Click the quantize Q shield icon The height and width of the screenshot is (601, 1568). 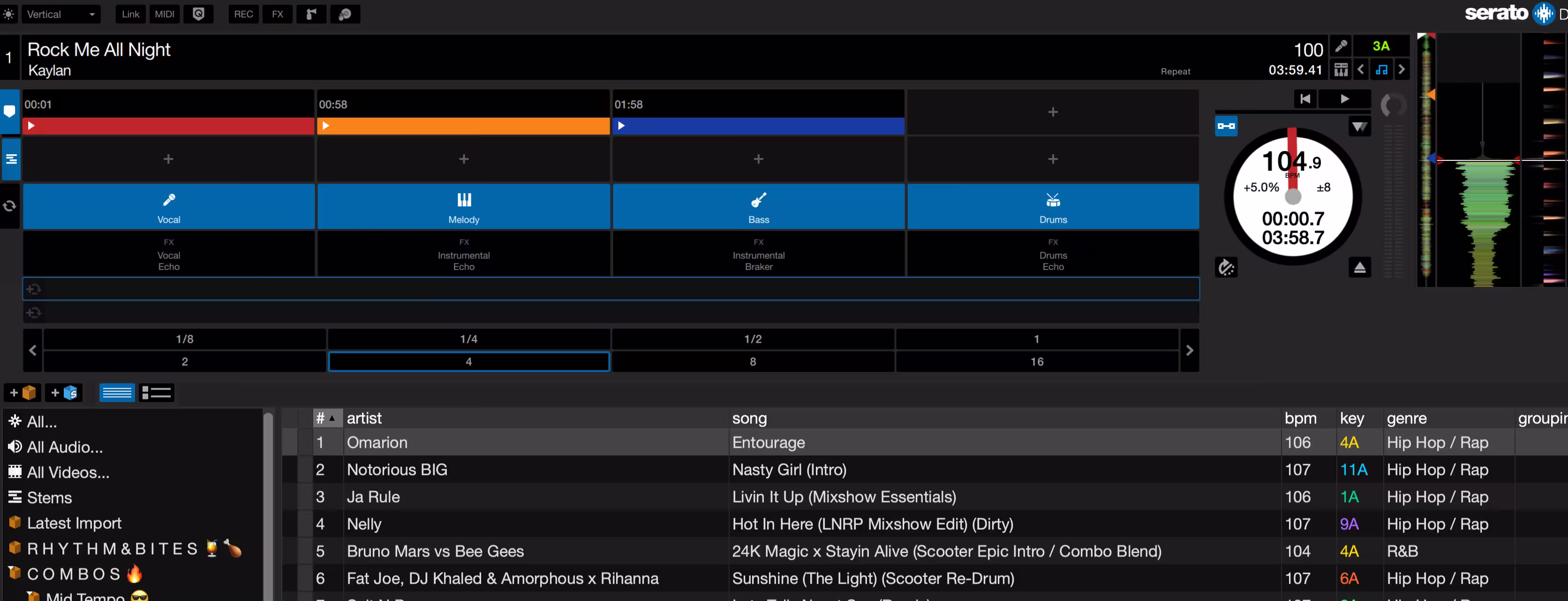(x=198, y=14)
